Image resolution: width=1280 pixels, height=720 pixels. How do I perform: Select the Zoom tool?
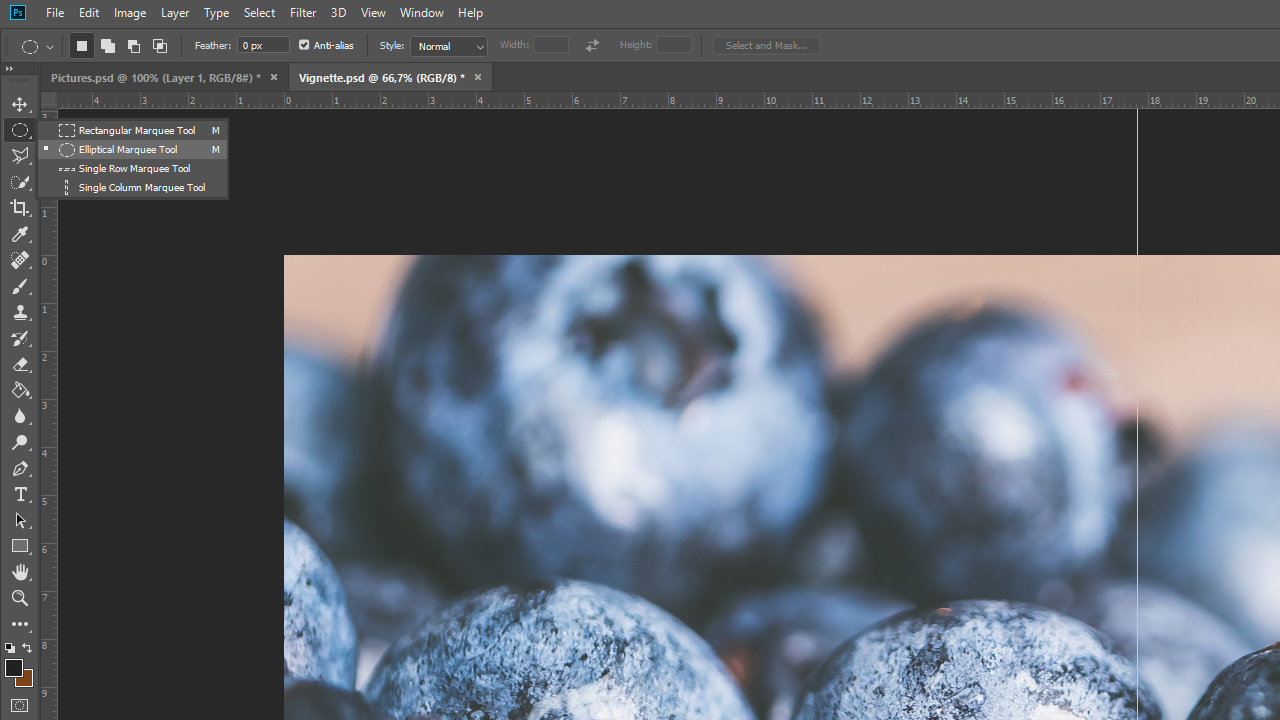point(20,598)
